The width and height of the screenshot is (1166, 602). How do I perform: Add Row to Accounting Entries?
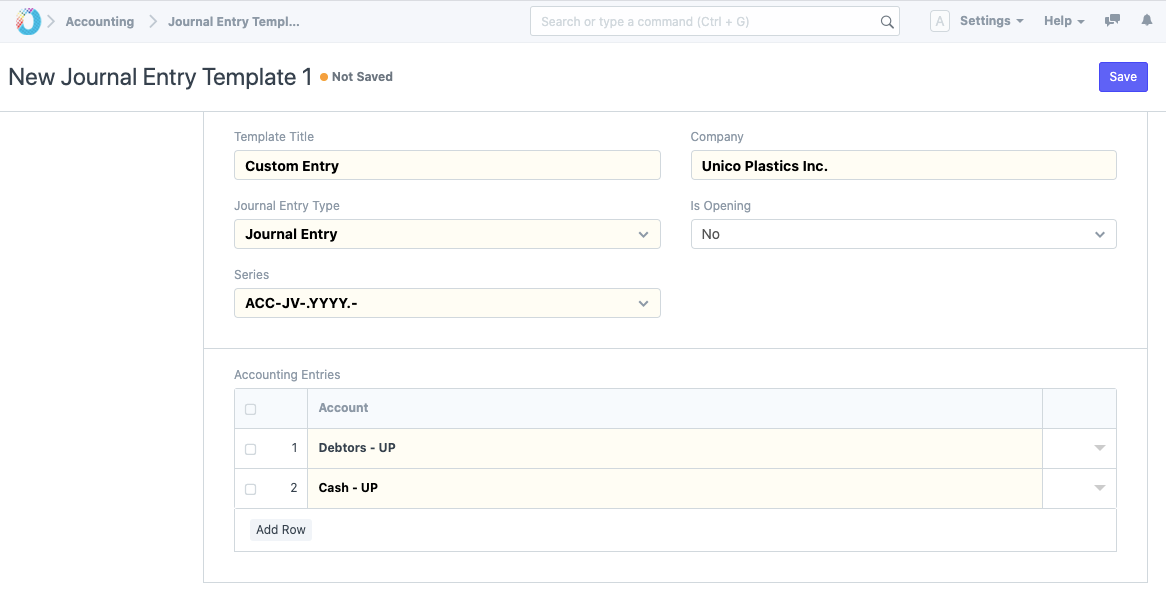click(280, 530)
